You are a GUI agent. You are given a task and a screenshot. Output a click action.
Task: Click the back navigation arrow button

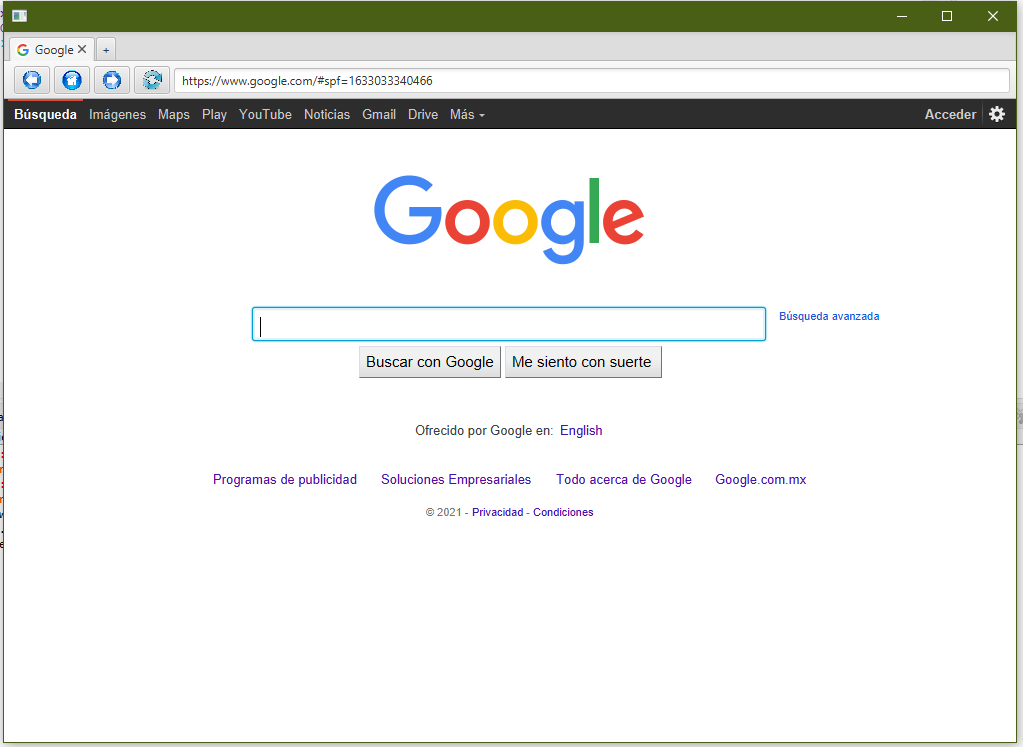(32, 80)
